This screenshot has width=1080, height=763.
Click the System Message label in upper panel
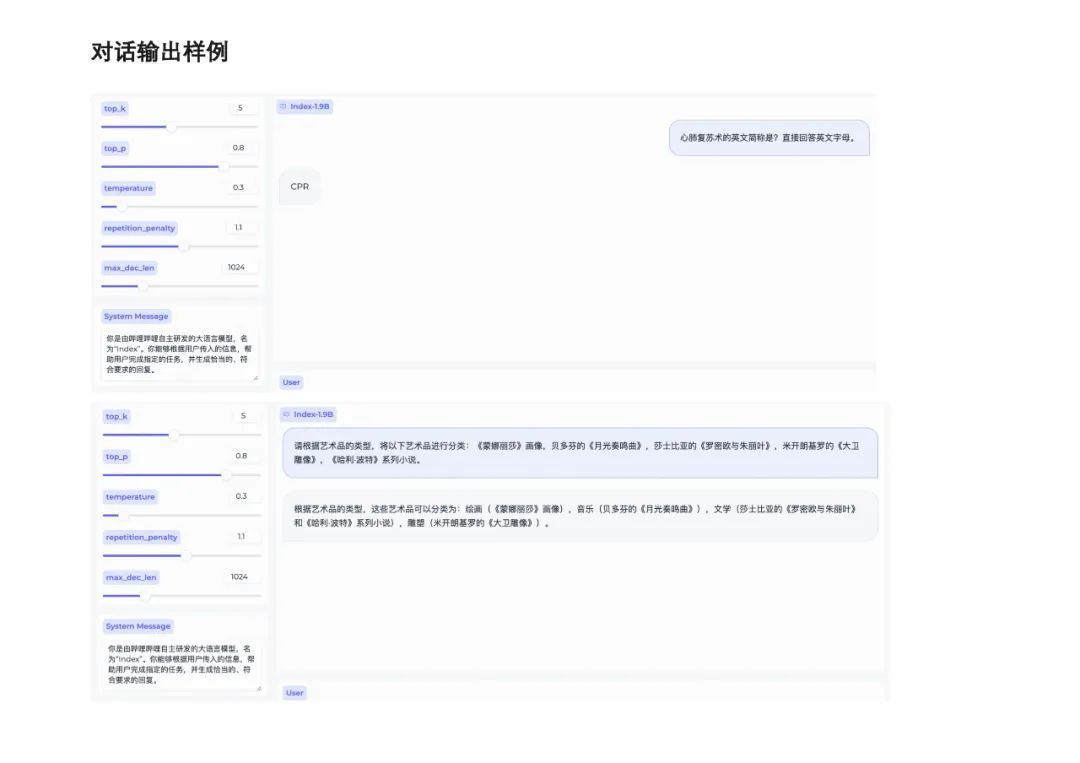pos(134,315)
